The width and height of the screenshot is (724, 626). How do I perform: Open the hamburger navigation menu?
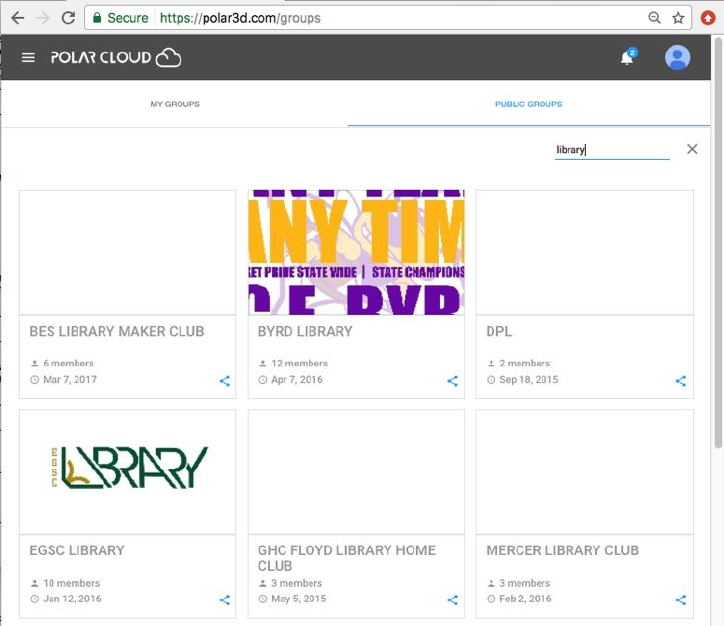[28, 58]
